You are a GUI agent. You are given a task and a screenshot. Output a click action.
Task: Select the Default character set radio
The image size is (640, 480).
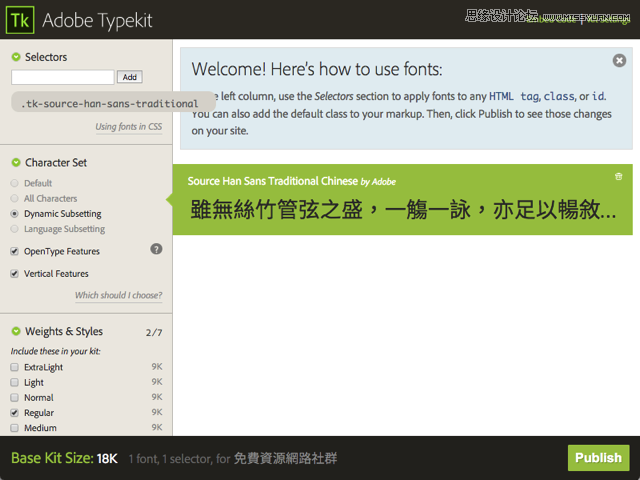pyautogui.click(x=15, y=183)
